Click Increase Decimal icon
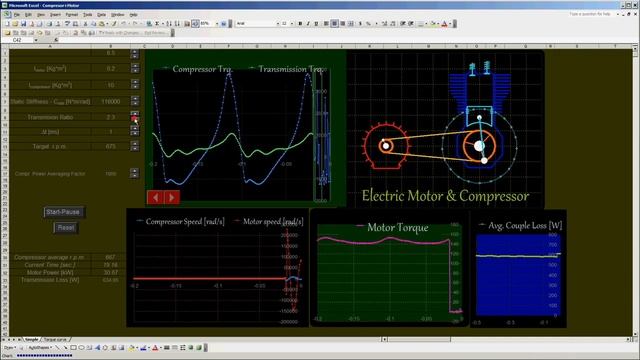This screenshot has width=640, height=360. (x=384, y=24)
